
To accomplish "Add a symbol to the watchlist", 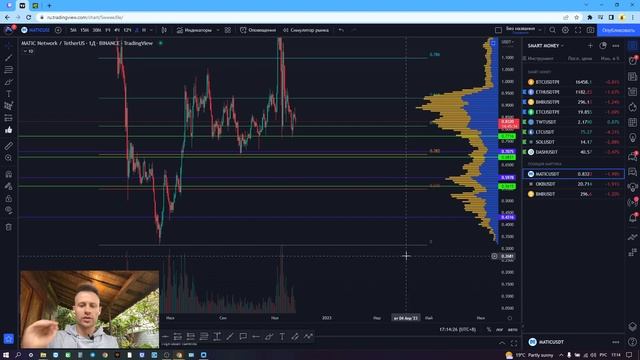I will point(590,46).
